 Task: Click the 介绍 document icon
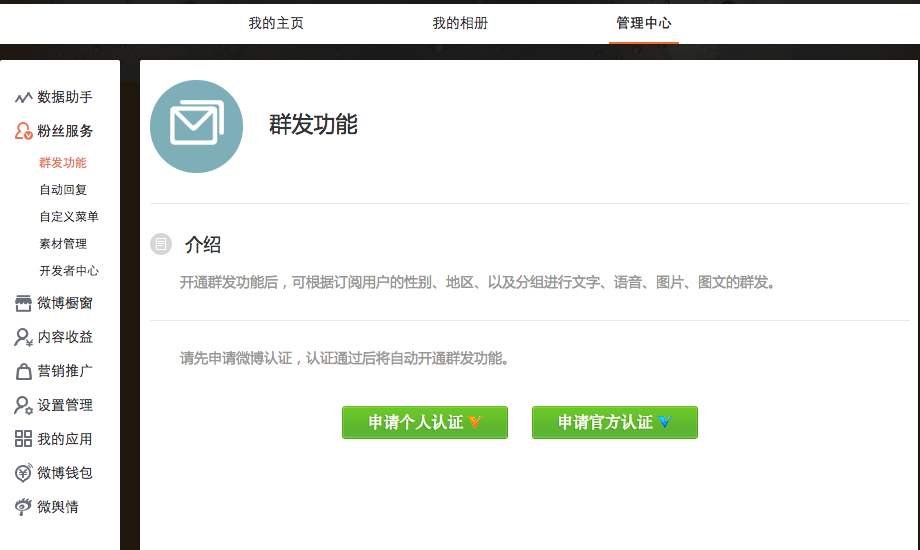(x=161, y=244)
